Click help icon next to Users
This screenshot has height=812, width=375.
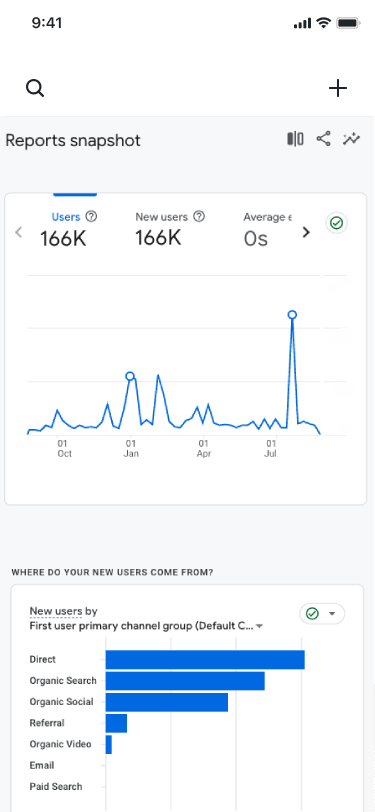[91, 216]
